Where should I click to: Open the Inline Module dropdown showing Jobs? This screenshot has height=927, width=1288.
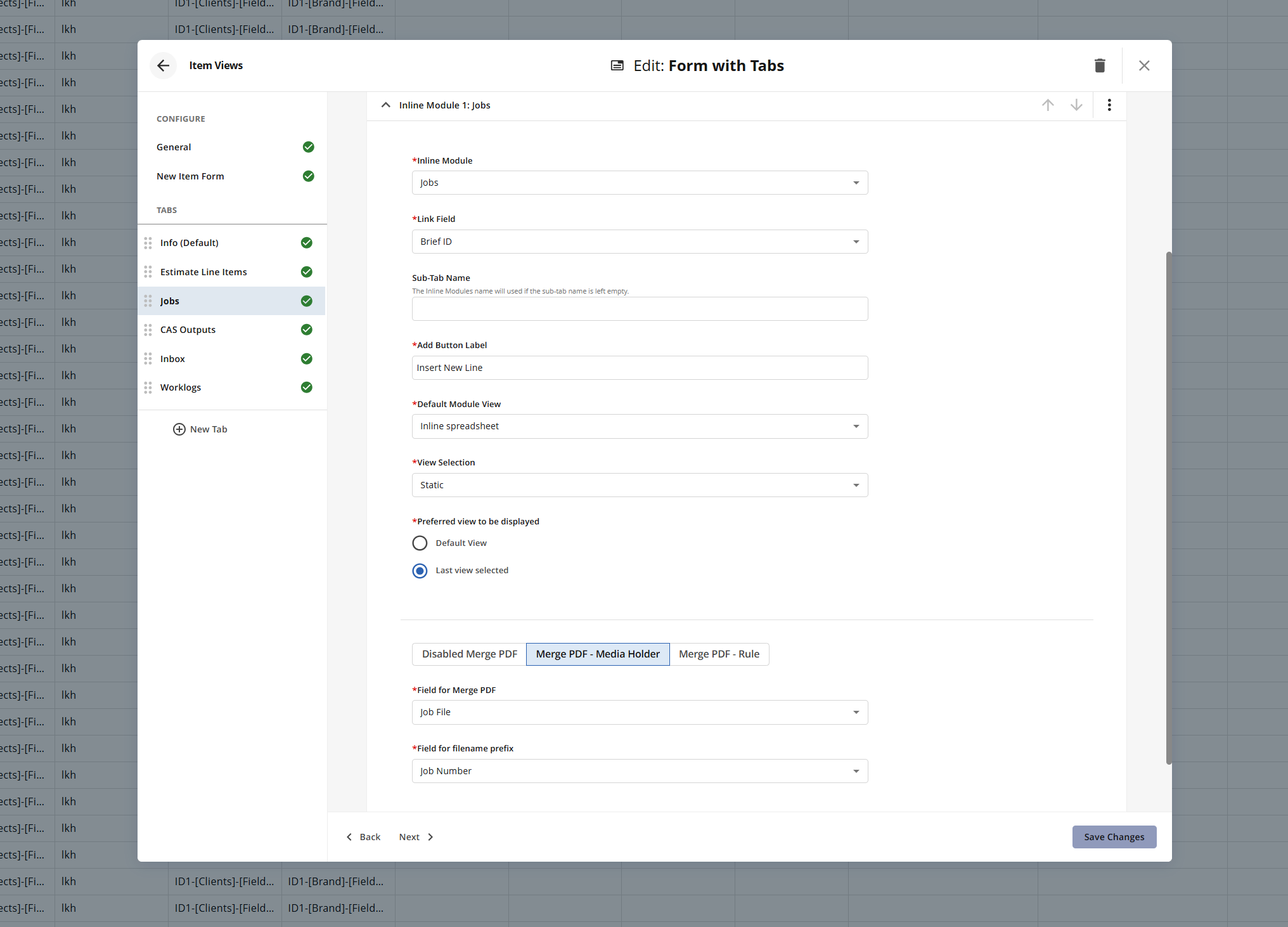tap(640, 183)
